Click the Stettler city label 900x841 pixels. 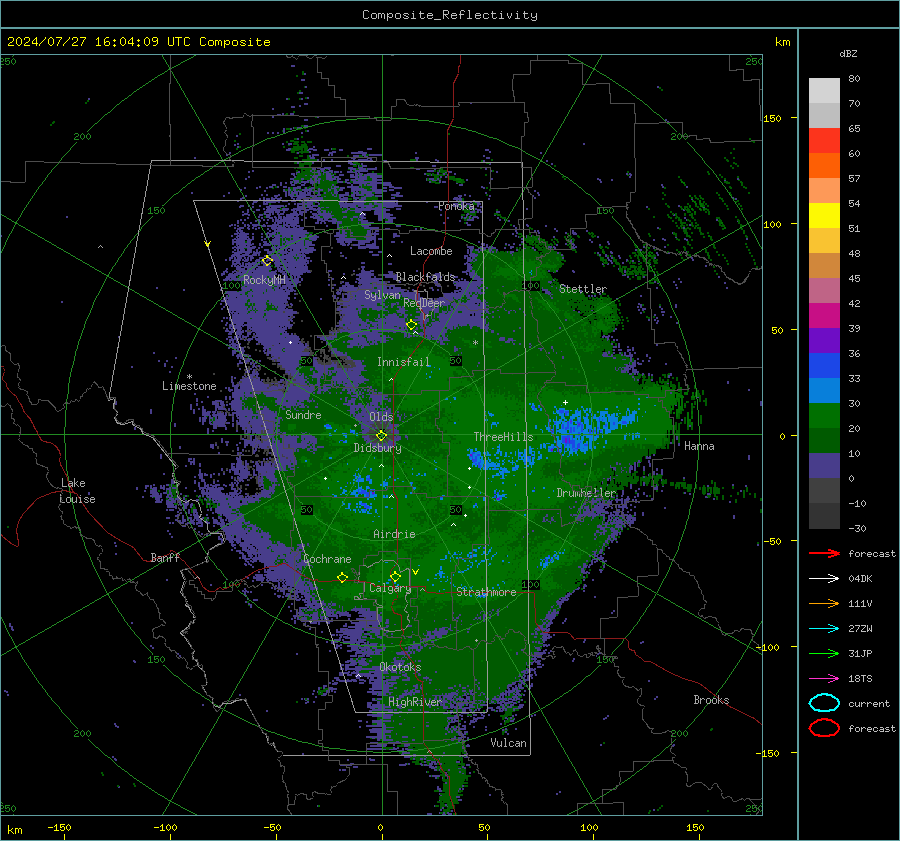click(583, 289)
